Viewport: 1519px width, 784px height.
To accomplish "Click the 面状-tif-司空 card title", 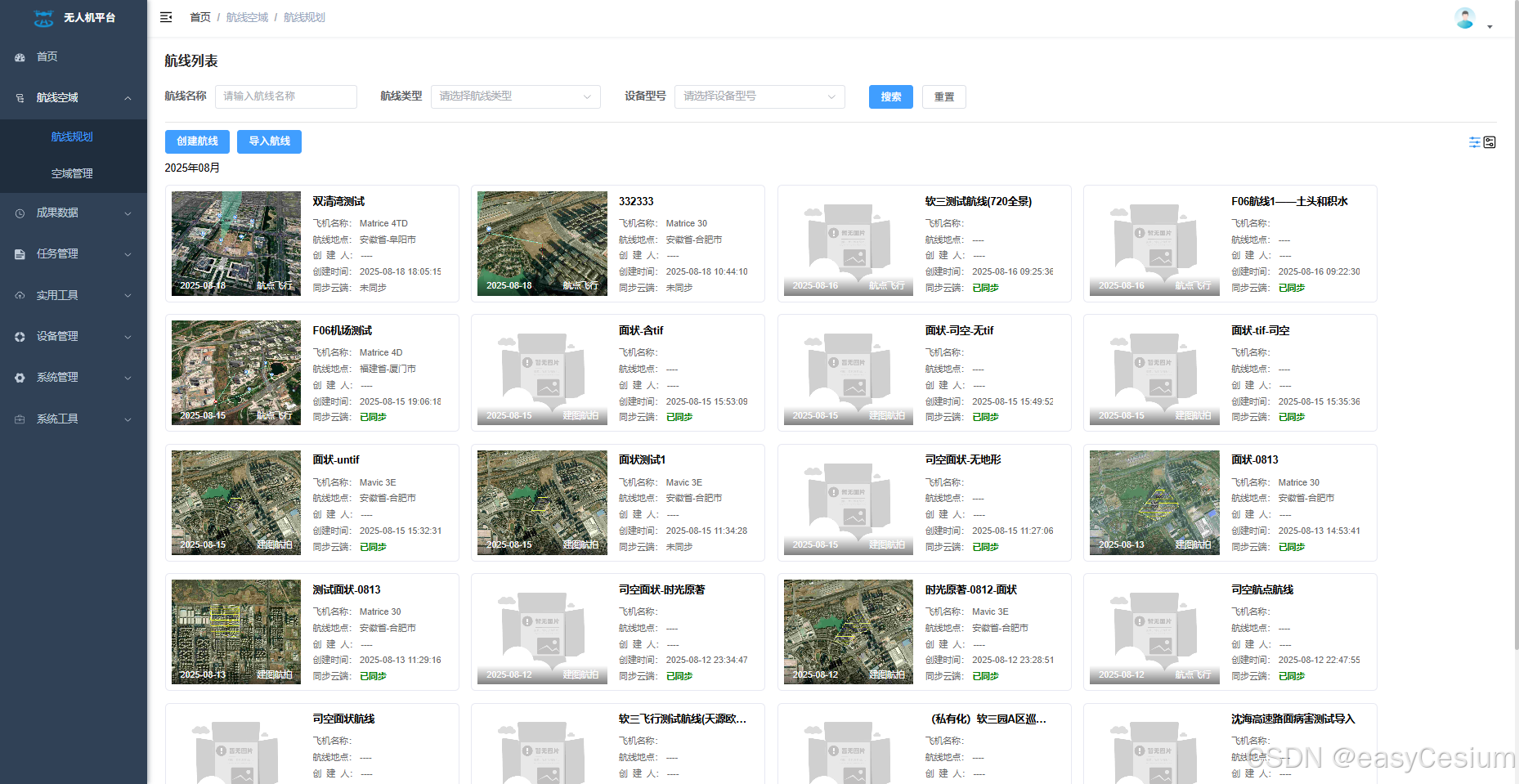I will [x=1260, y=330].
